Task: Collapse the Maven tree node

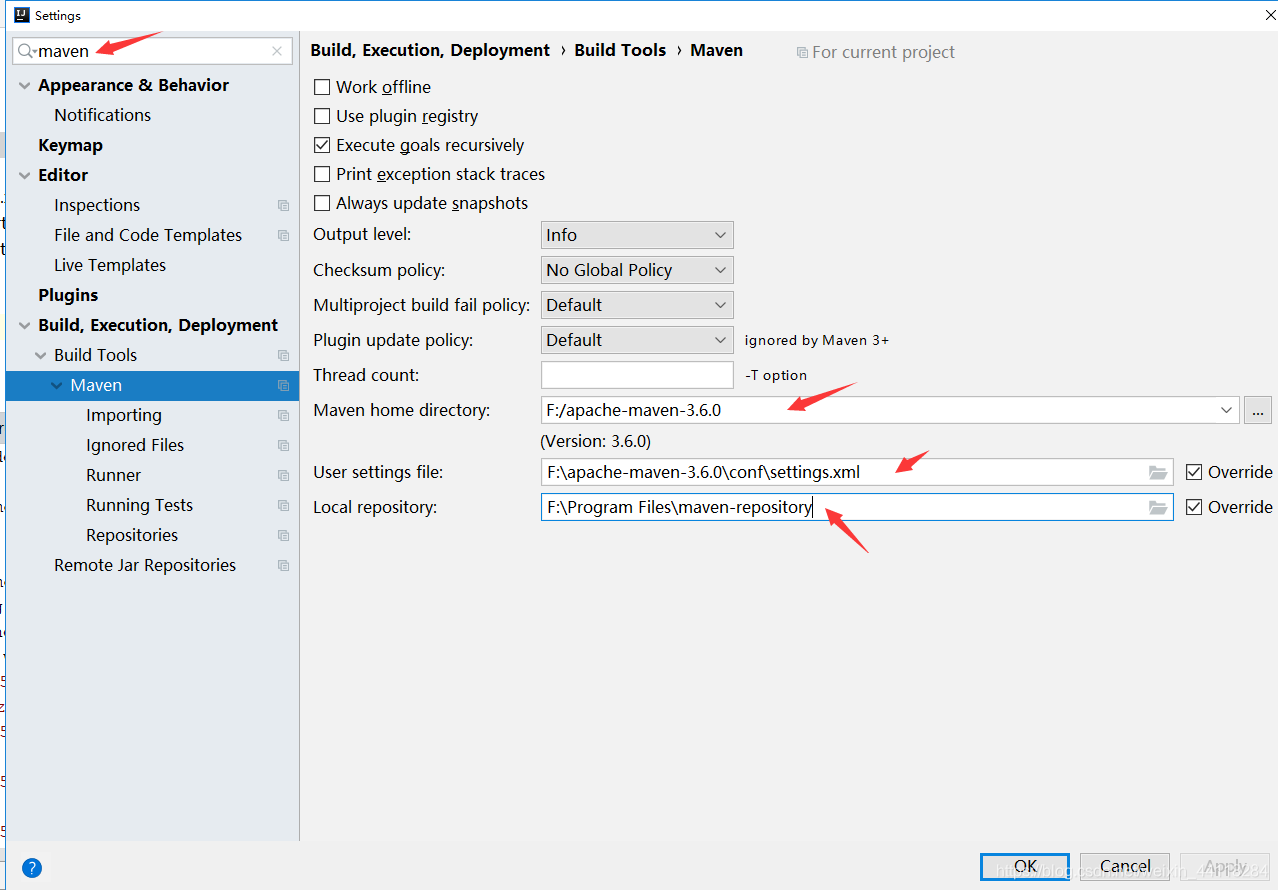Action: tap(57, 386)
